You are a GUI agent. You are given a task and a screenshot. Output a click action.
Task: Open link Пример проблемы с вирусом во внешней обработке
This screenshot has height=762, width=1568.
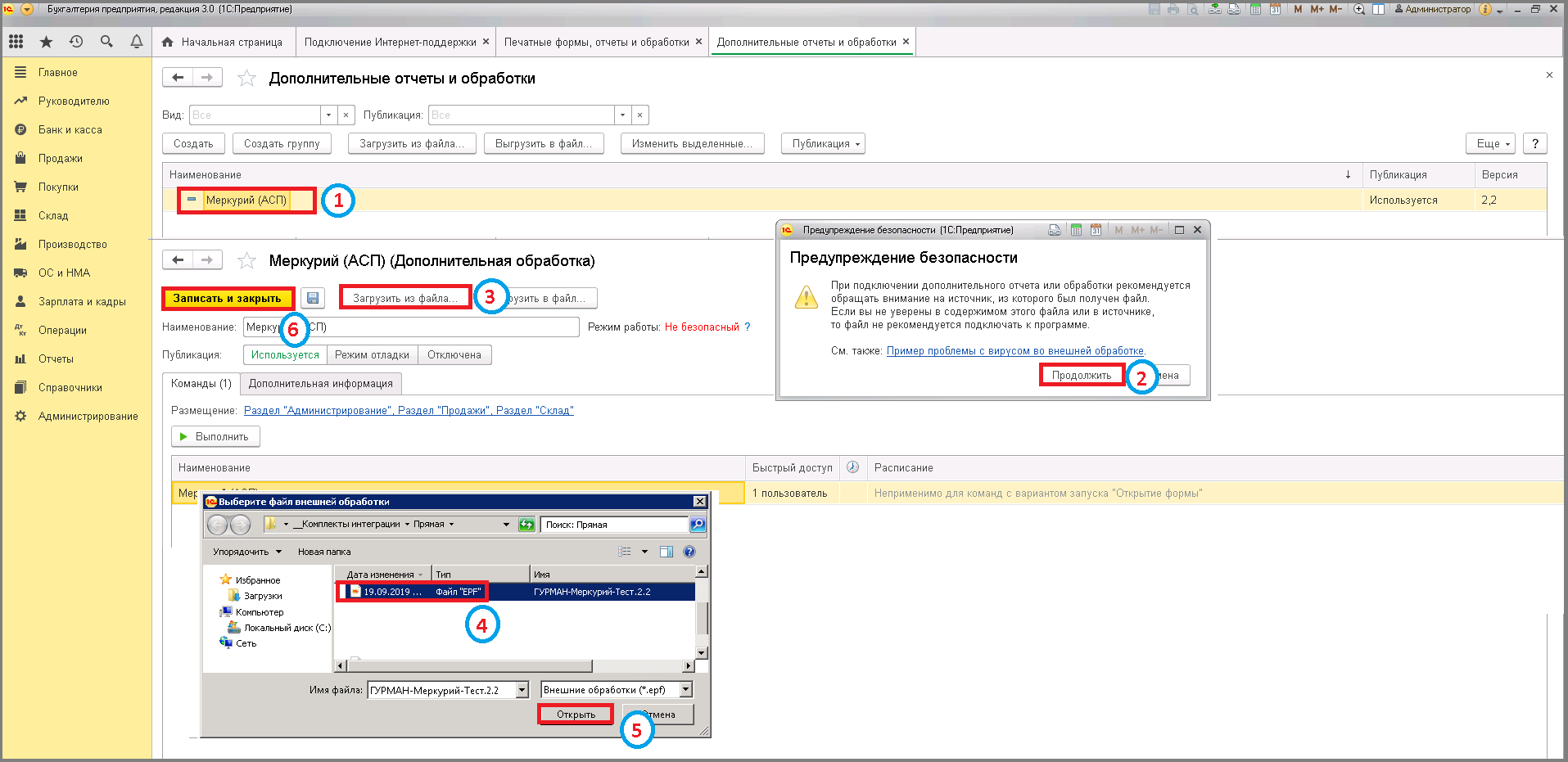[x=1015, y=351]
